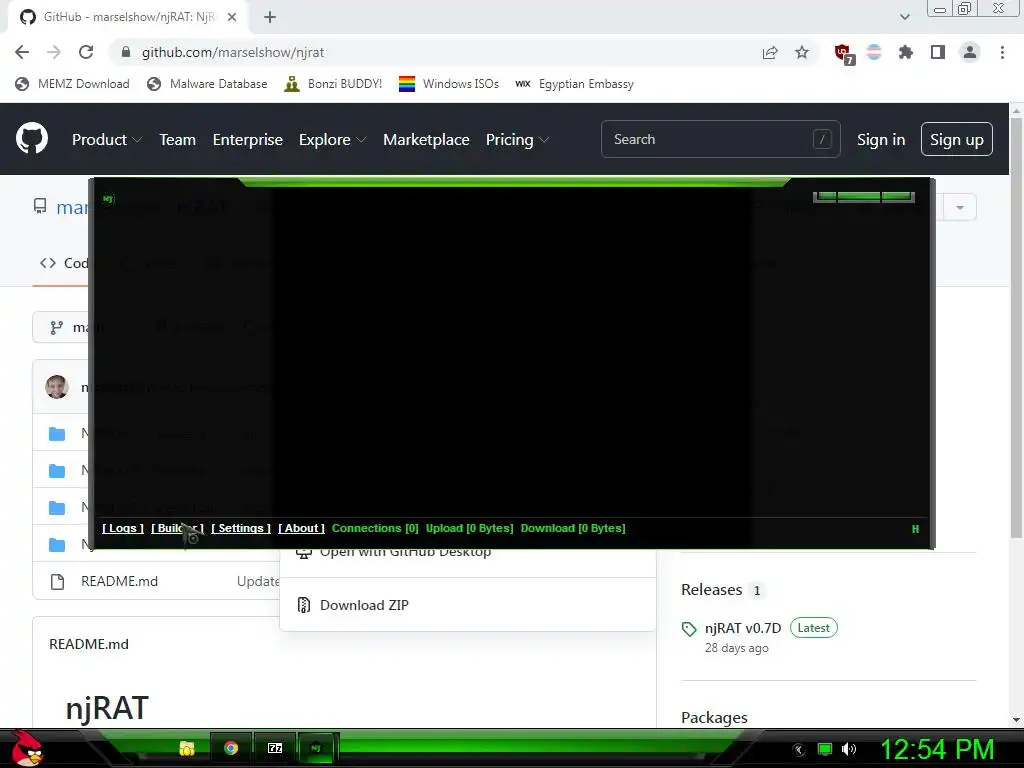Click the README.md file icon
Screen dimensions: 1024x768
tap(57, 582)
